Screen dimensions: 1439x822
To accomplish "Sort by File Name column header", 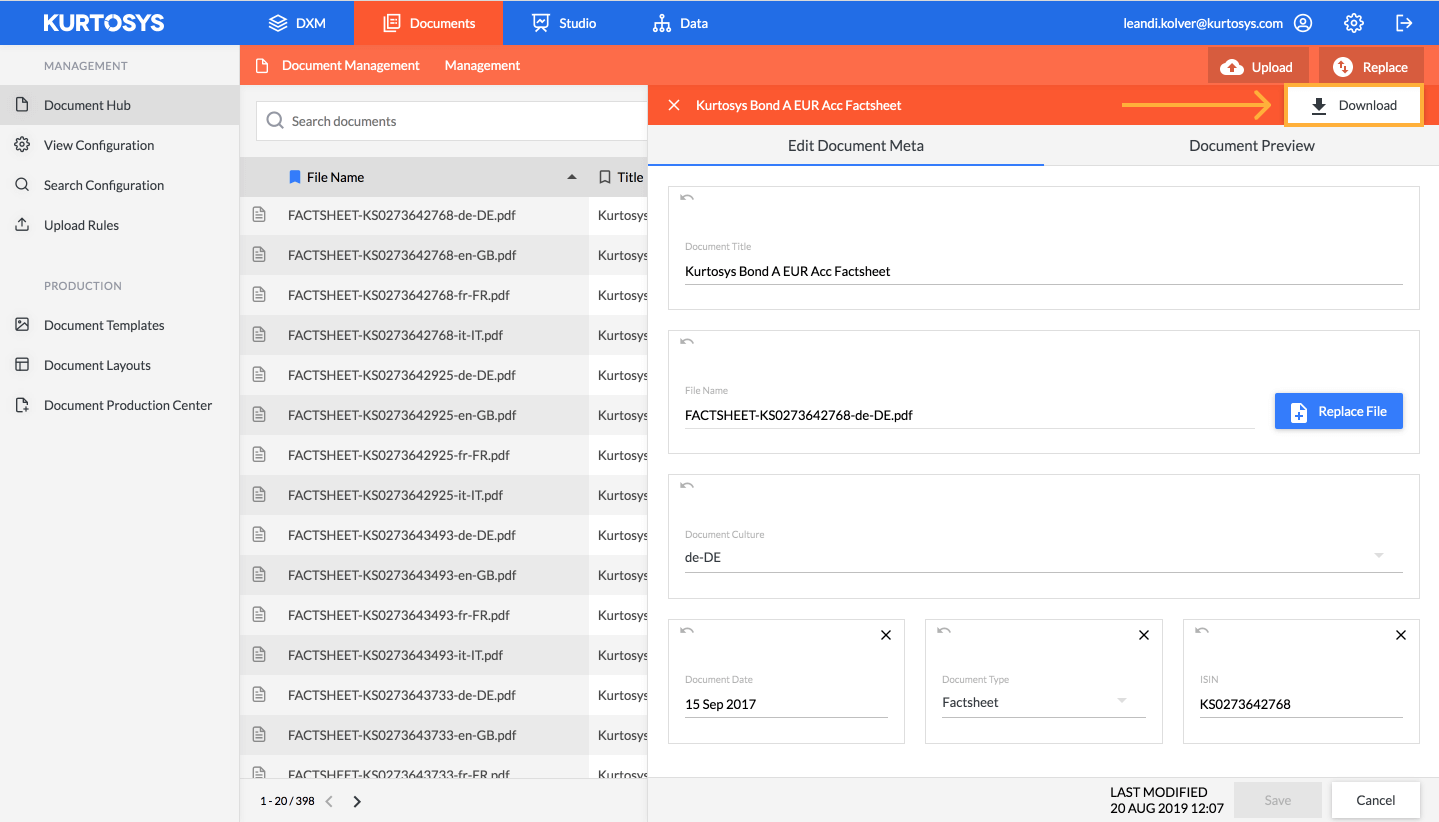I will (335, 177).
